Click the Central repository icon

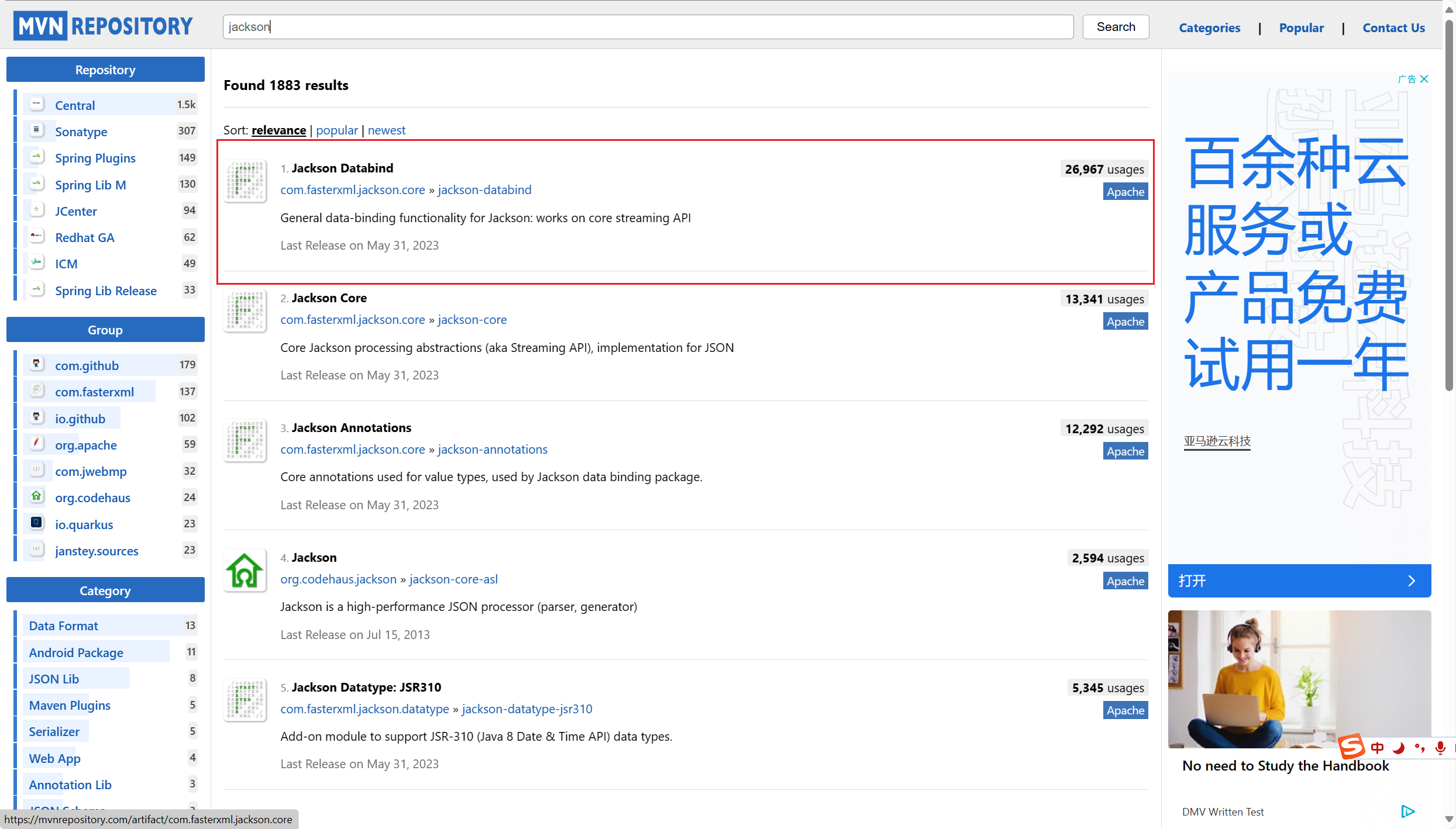[37, 105]
